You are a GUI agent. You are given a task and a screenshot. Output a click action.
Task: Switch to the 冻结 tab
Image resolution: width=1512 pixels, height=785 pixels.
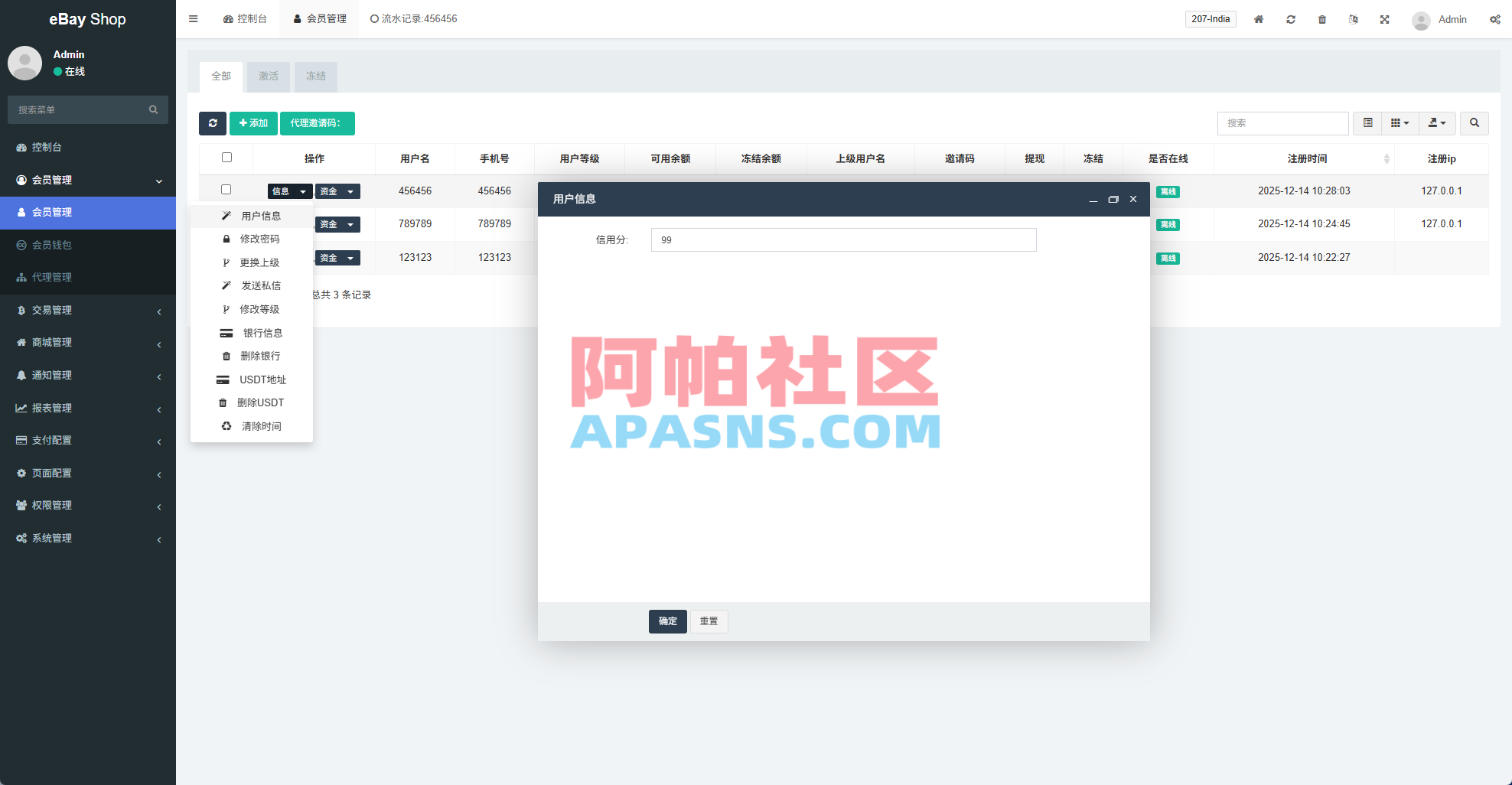[316, 77]
